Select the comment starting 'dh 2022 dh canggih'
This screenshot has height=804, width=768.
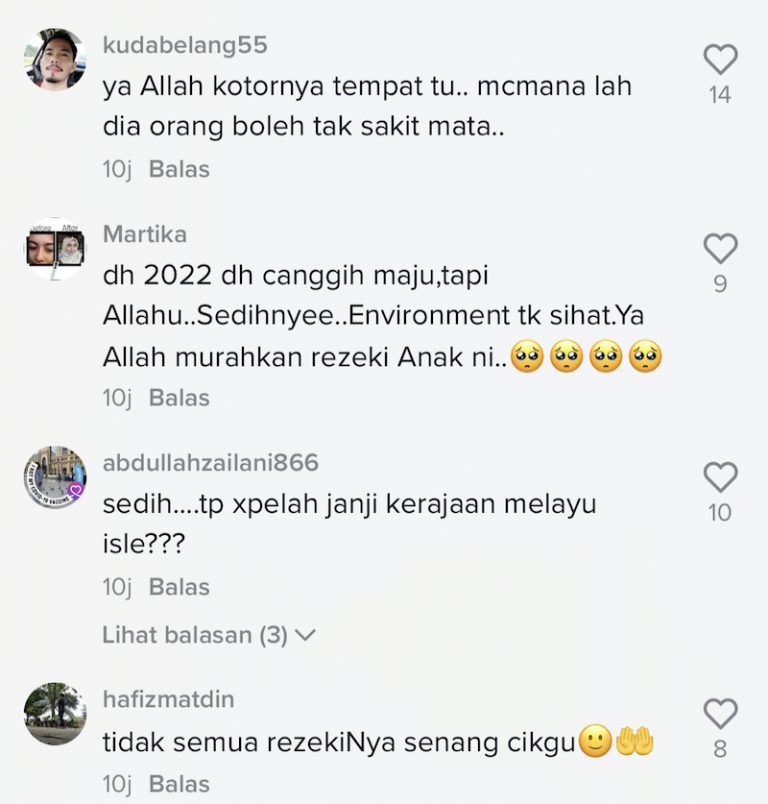click(382, 316)
